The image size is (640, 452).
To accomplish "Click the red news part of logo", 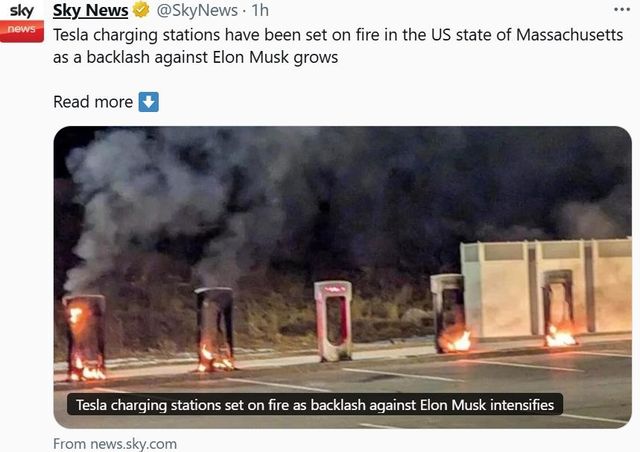I will [x=22, y=31].
